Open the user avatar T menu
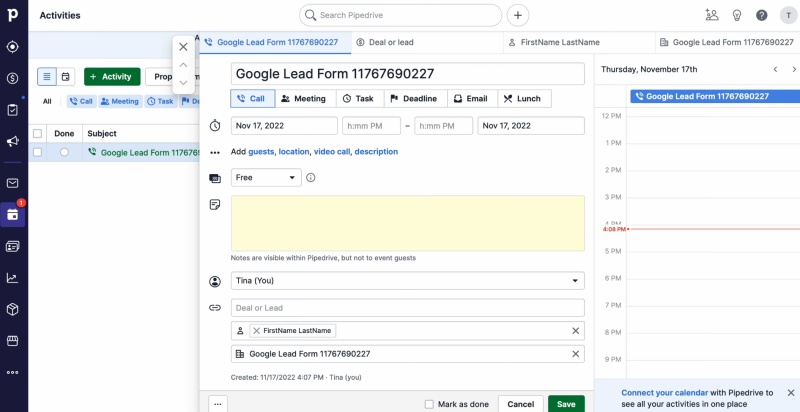Screen dimensions: 800x412 point(789,15)
